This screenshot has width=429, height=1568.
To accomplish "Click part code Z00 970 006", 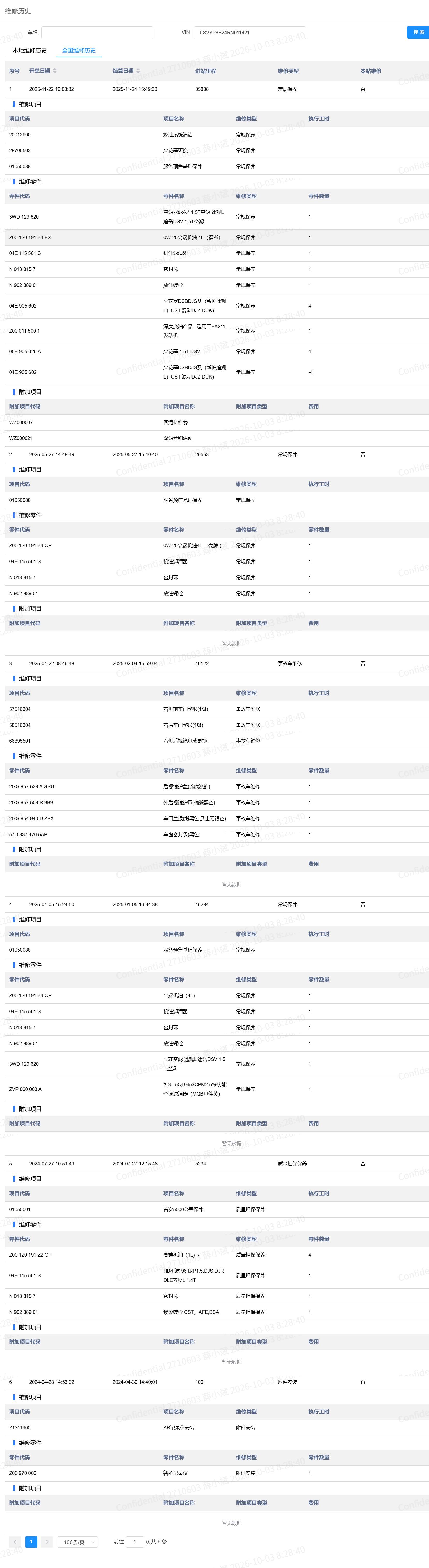I will [22, 1474].
